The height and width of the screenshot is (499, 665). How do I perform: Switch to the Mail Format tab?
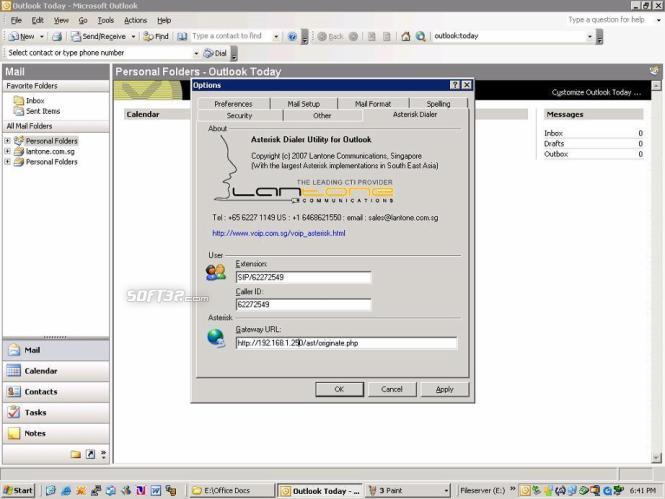point(373,103)
